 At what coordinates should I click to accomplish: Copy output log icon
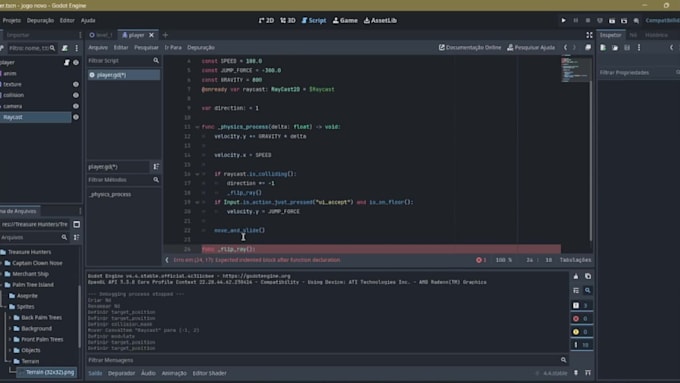(588, 276)
